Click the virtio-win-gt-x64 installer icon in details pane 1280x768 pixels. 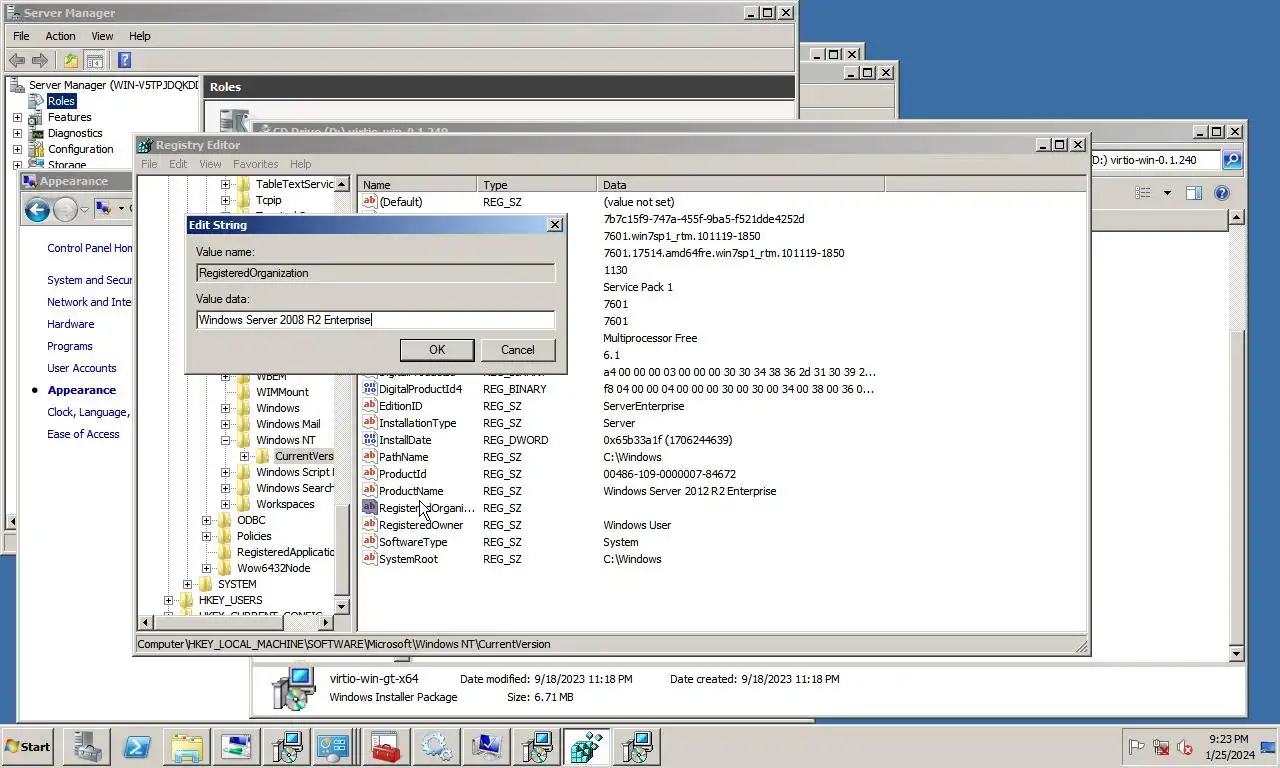point(293,689)
